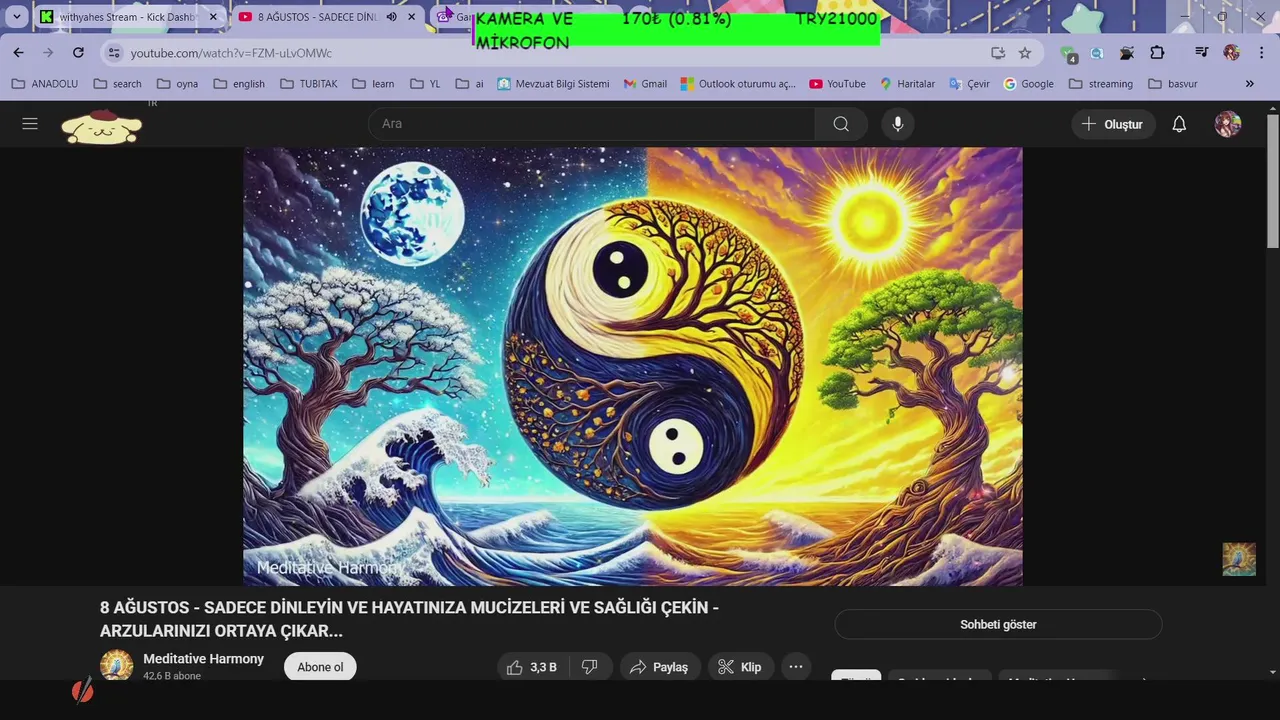View site information icon in address bar

click(114, 53)
